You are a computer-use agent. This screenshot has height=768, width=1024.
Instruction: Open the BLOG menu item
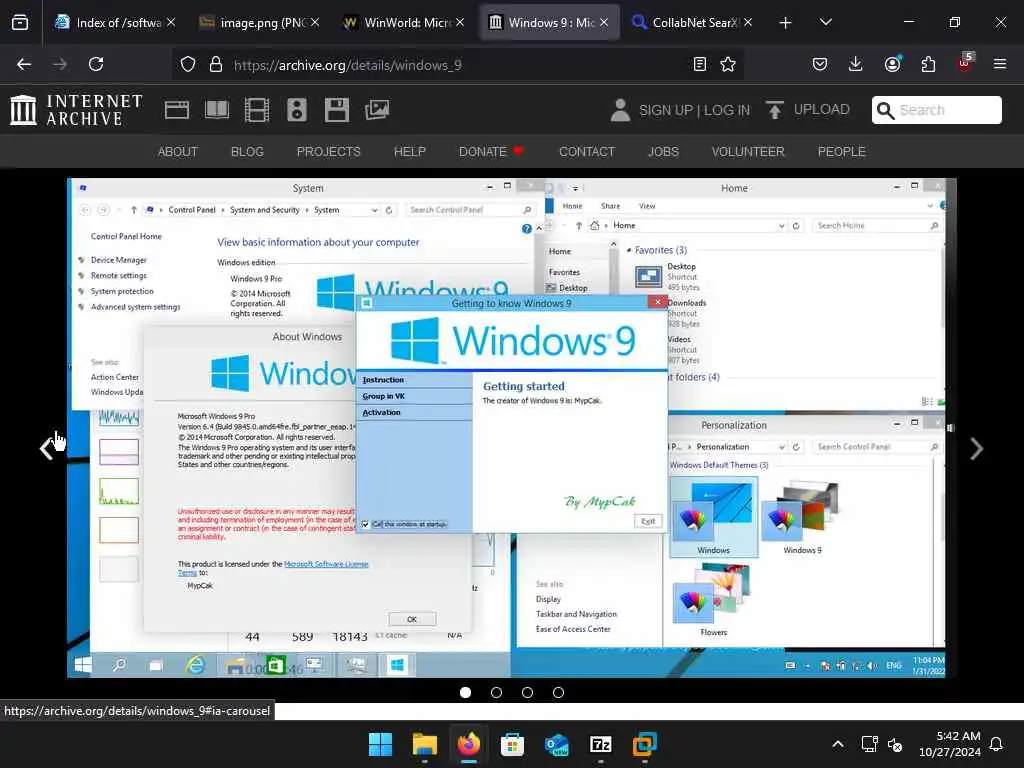tap(247, 152)
